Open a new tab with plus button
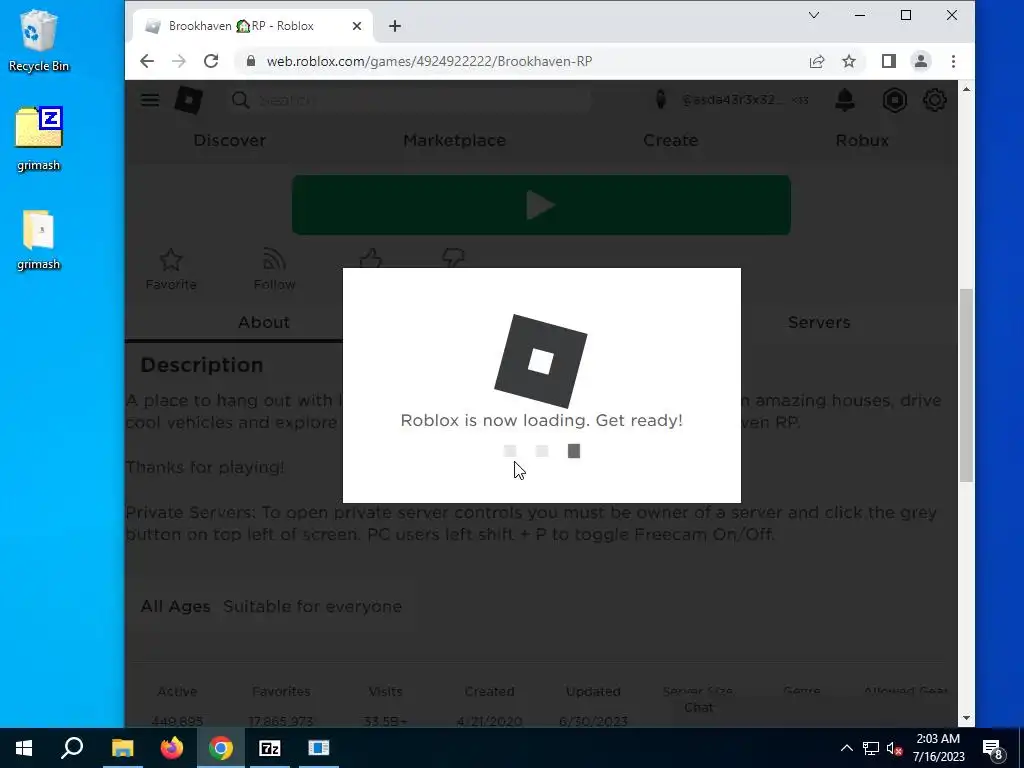This screenshot has height=768, width=1024. pos(394,26)
